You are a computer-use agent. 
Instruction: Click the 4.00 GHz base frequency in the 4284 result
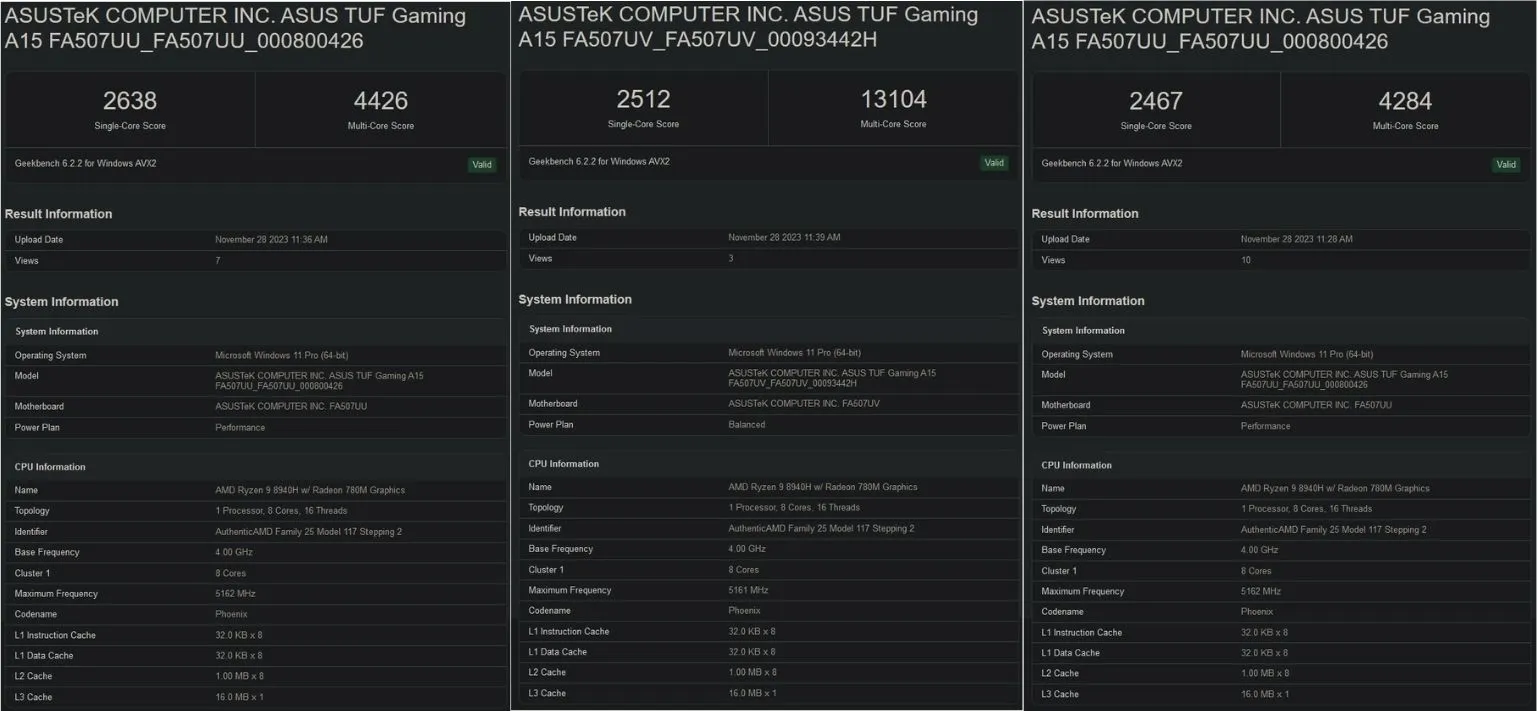1259,550
